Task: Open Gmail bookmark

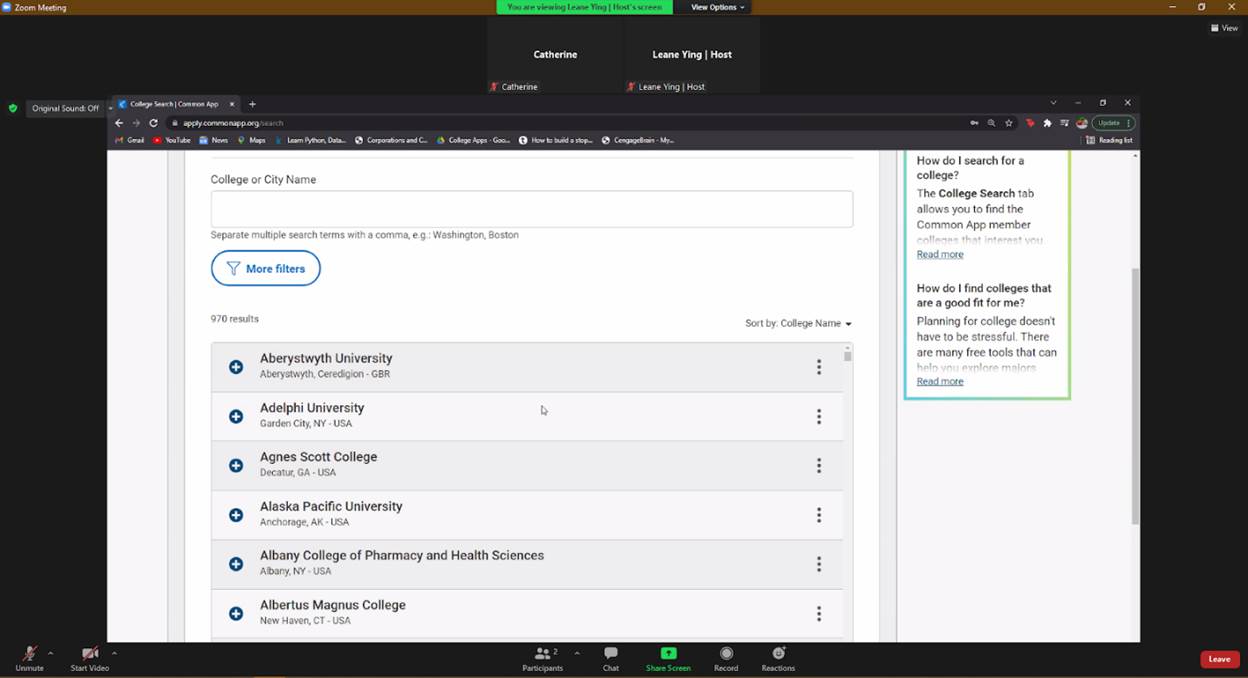Action: pyautogui.click(x=130, y=140)
